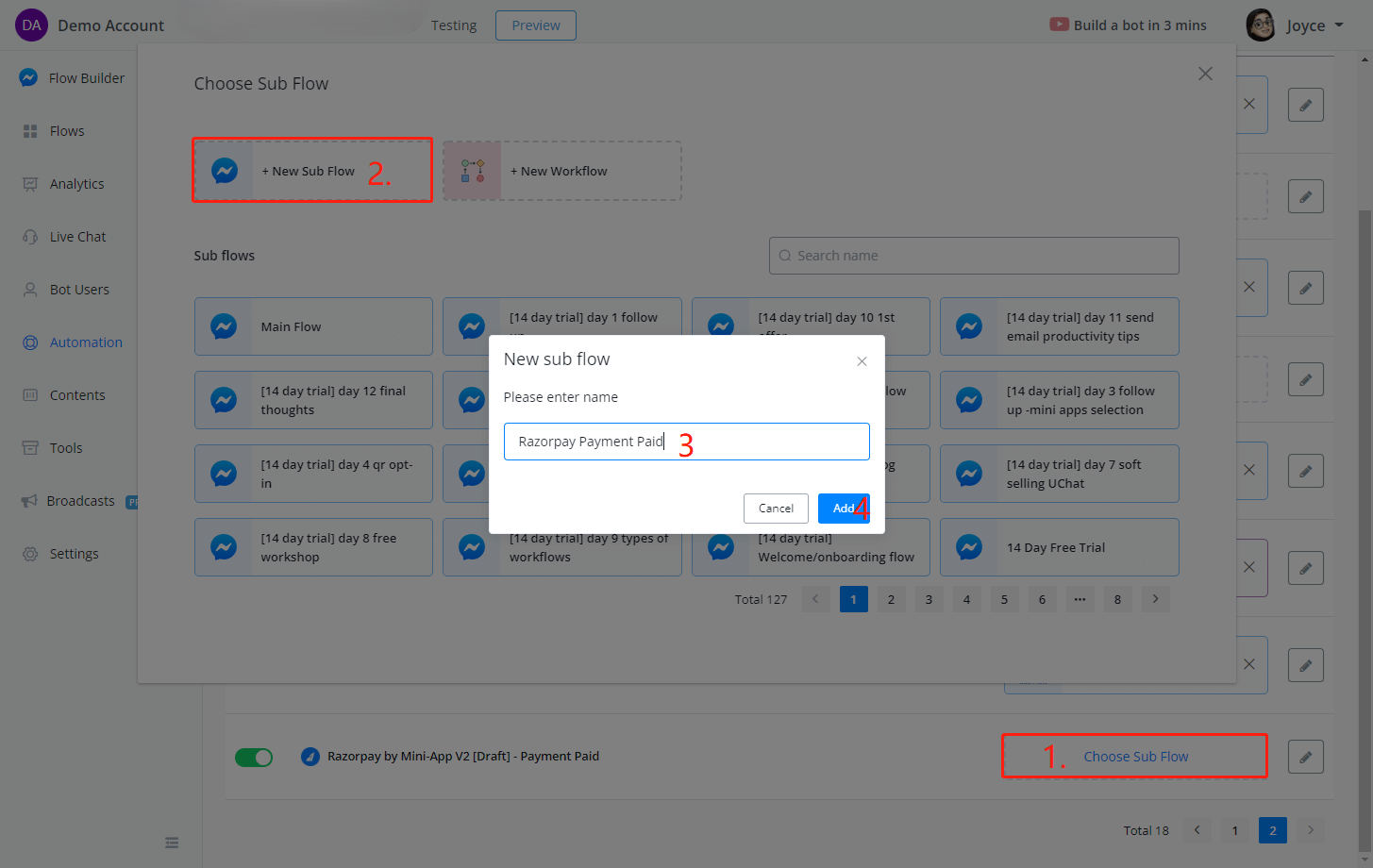Click the sub flow name input field
This screenshot has width=1373, height=868.
[x=686, y=442]
